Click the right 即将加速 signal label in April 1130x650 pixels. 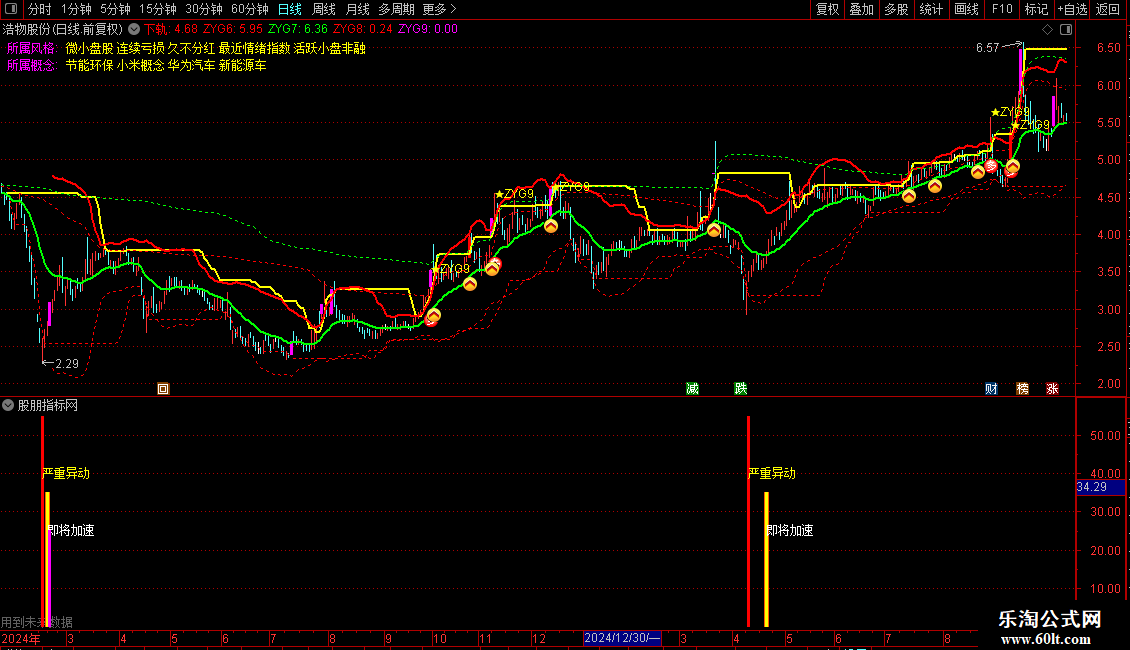click(790, 530)
